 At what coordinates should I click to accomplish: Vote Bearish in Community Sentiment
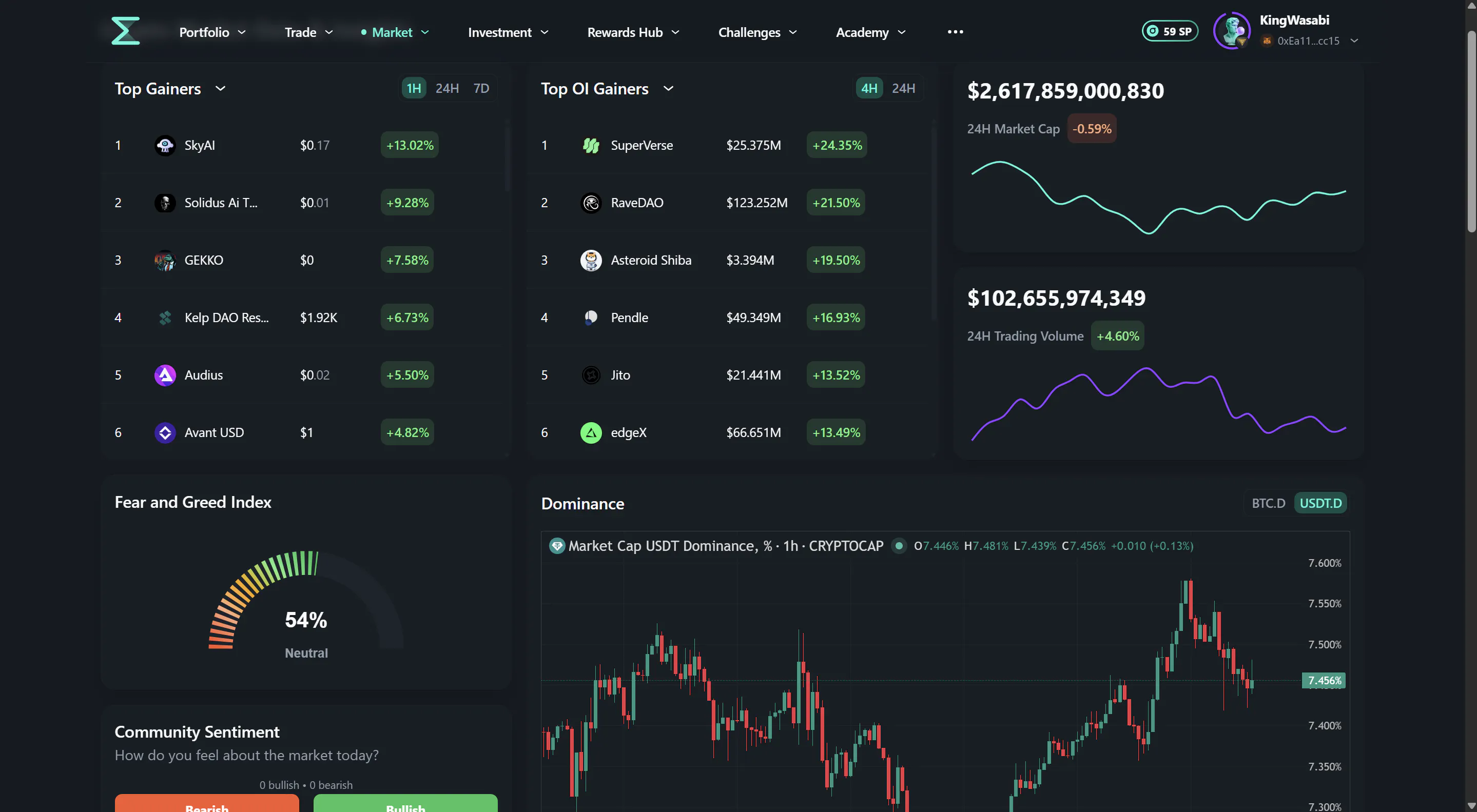207,803
